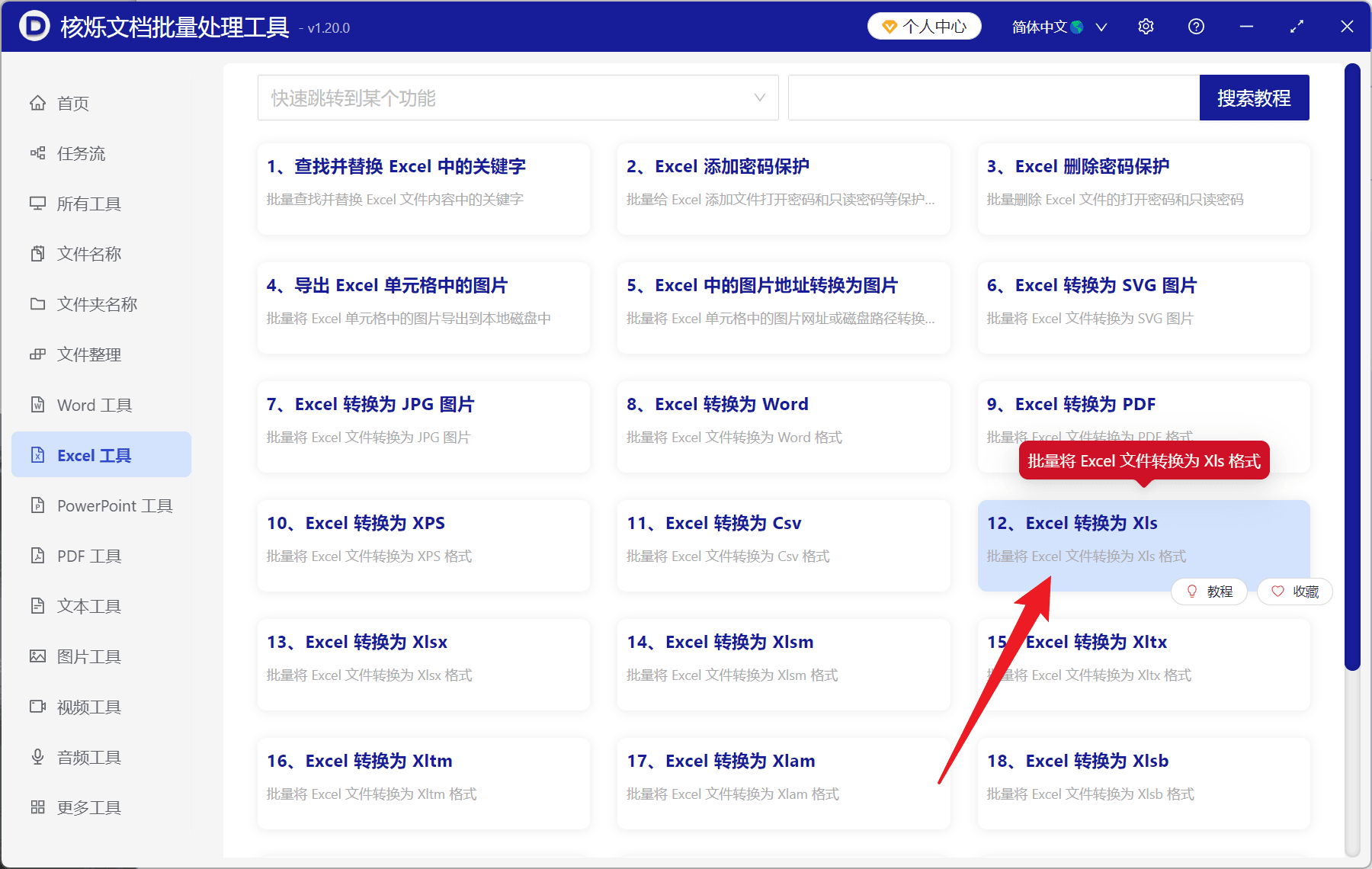Click the diamond icon in 个人中心

click(889, 27)
